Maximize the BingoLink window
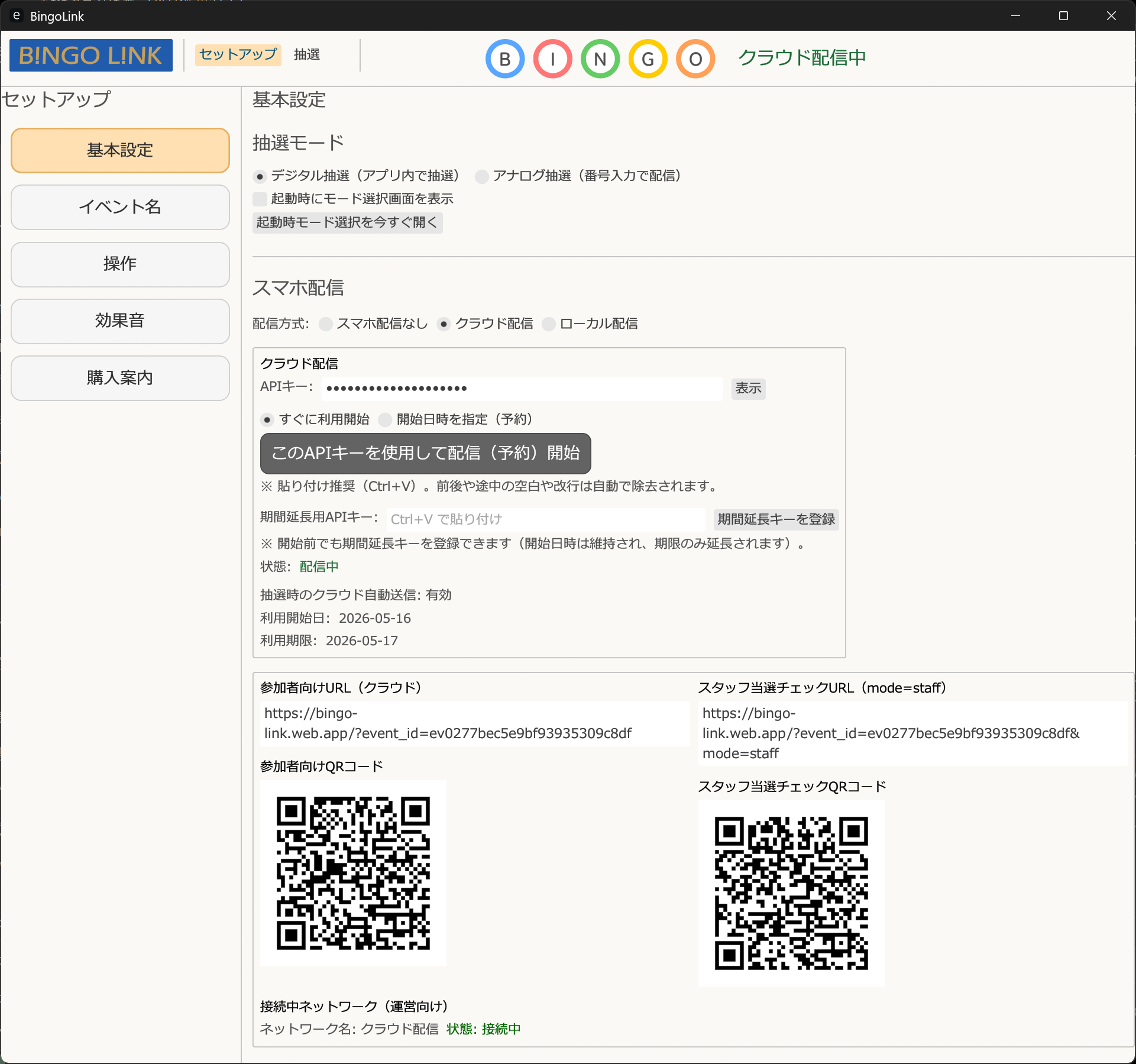Viewport: 1136px width, 1064px height. 1063,16
